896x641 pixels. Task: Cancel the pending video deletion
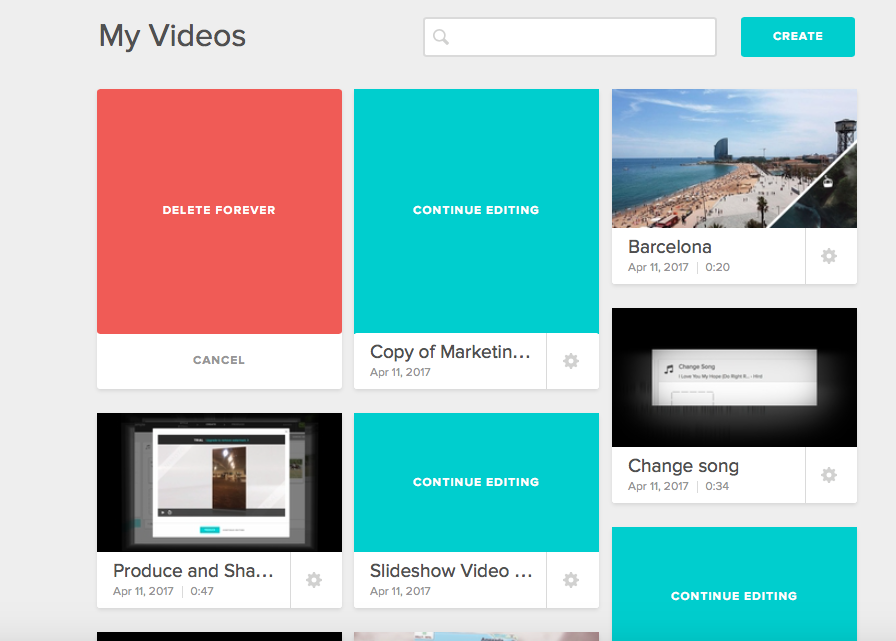(219, 360)
